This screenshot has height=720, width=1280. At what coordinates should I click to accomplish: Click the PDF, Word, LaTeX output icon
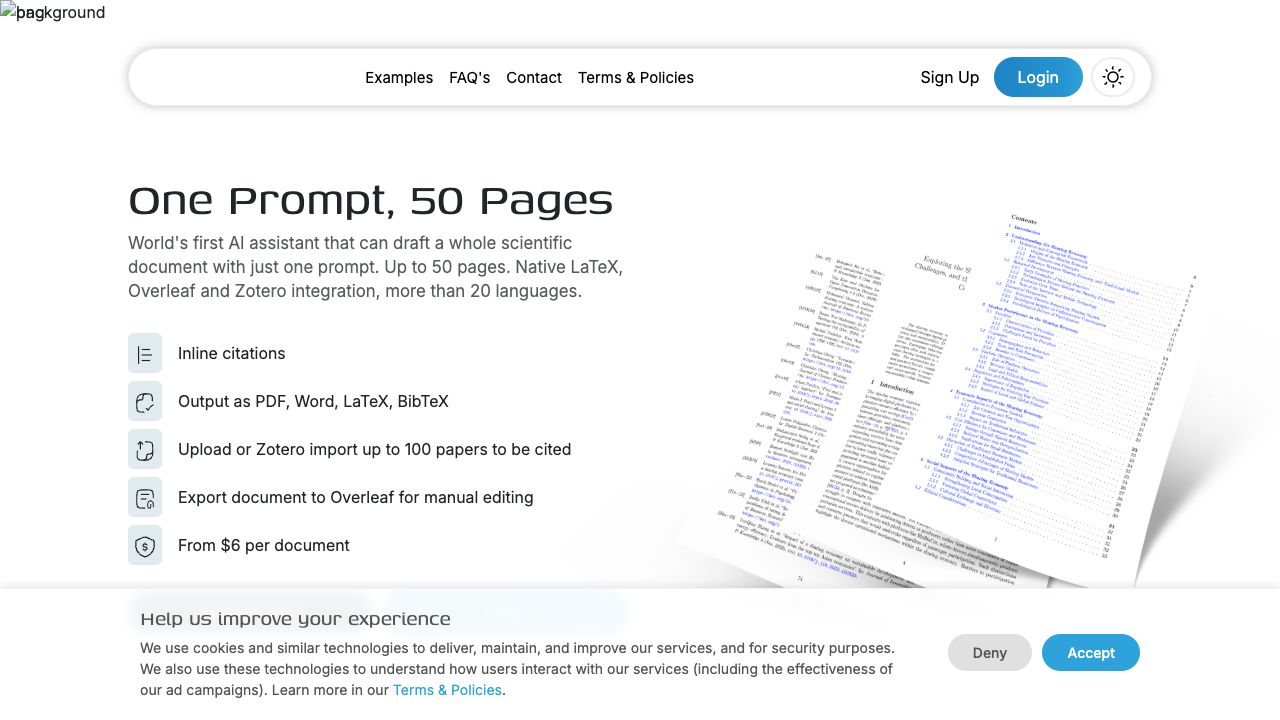(x=145, y=401)
